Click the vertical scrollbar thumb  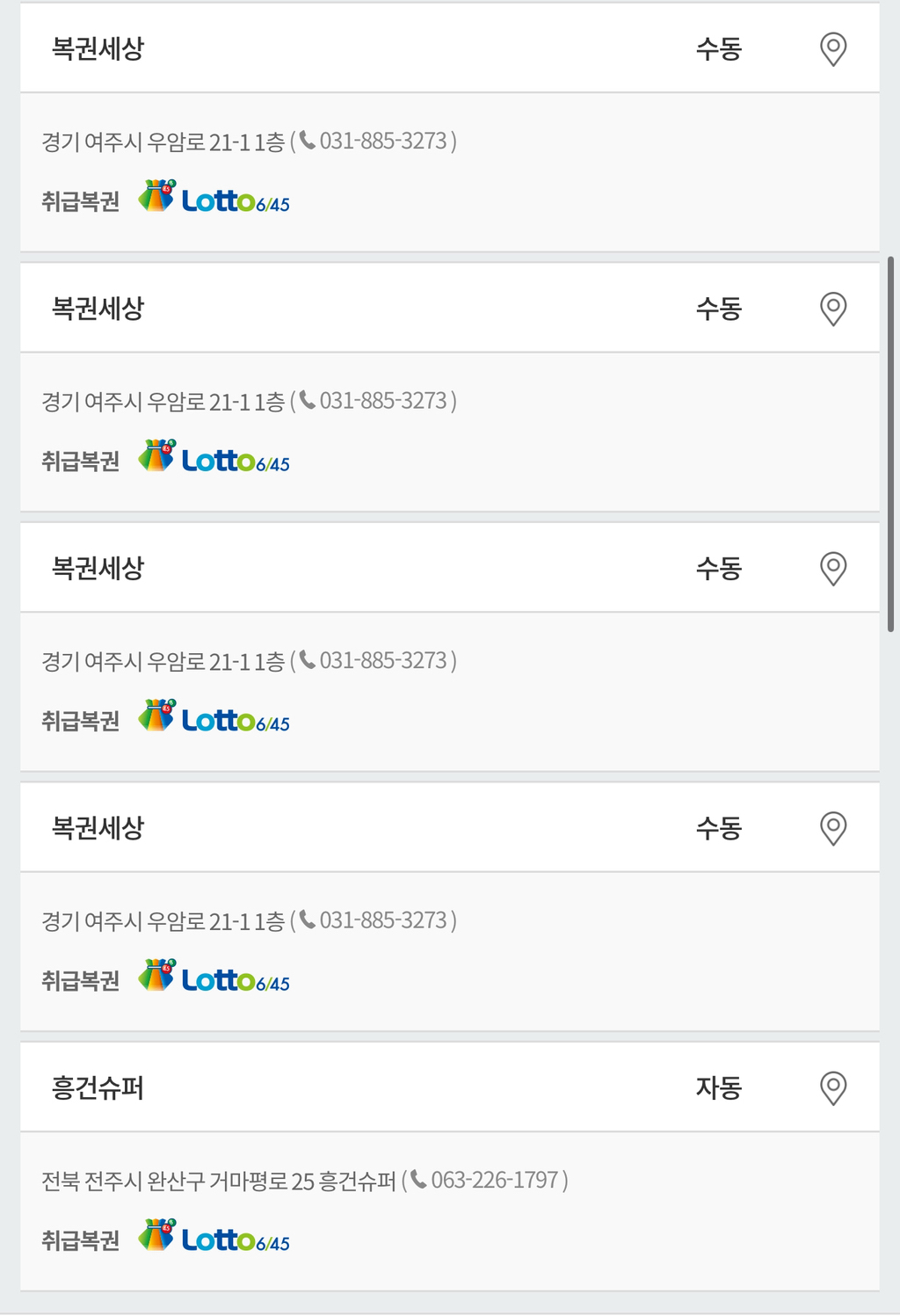point(890,444)
